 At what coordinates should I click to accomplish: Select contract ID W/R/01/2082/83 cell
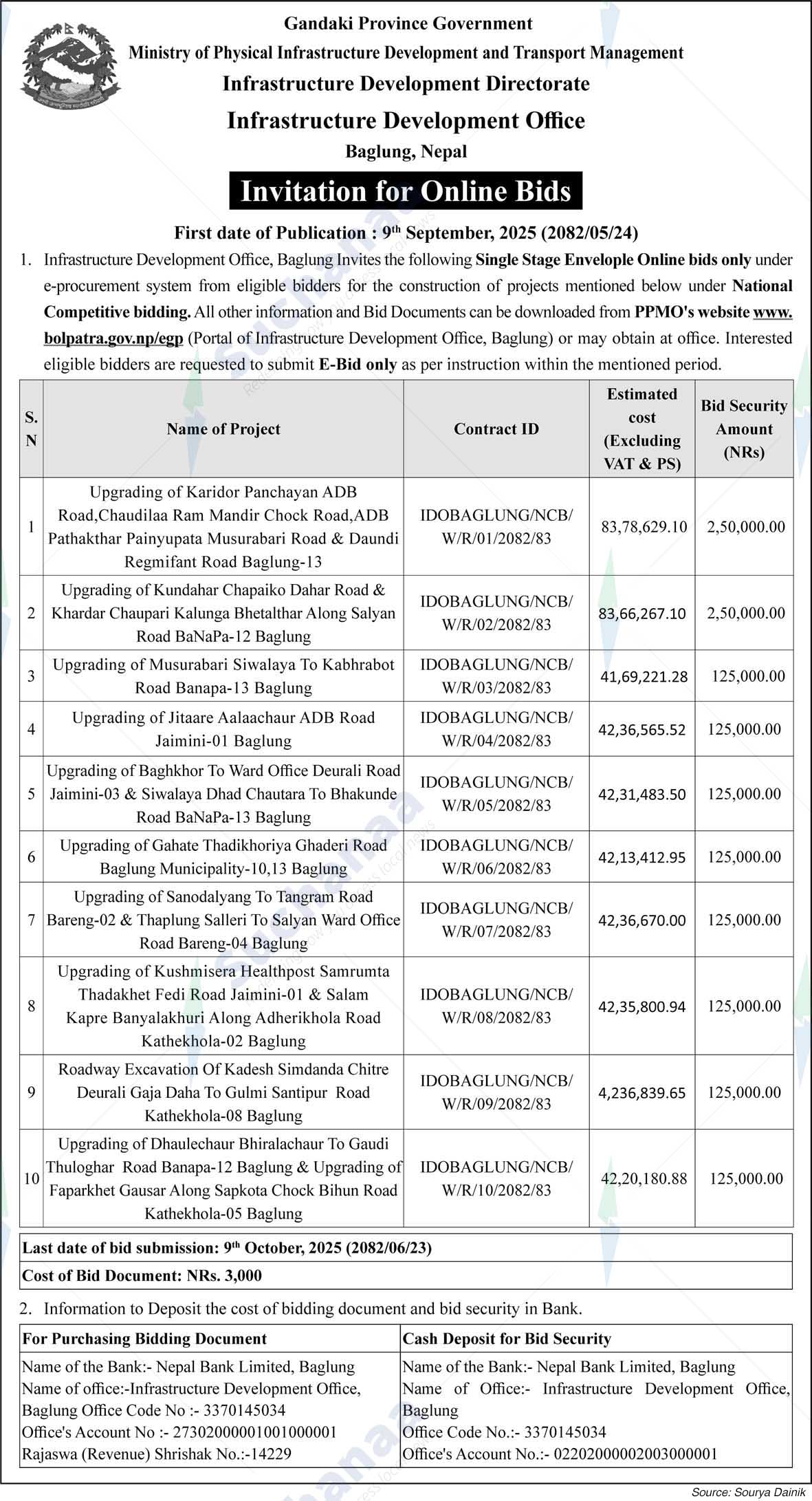click(x=496, y=527)
